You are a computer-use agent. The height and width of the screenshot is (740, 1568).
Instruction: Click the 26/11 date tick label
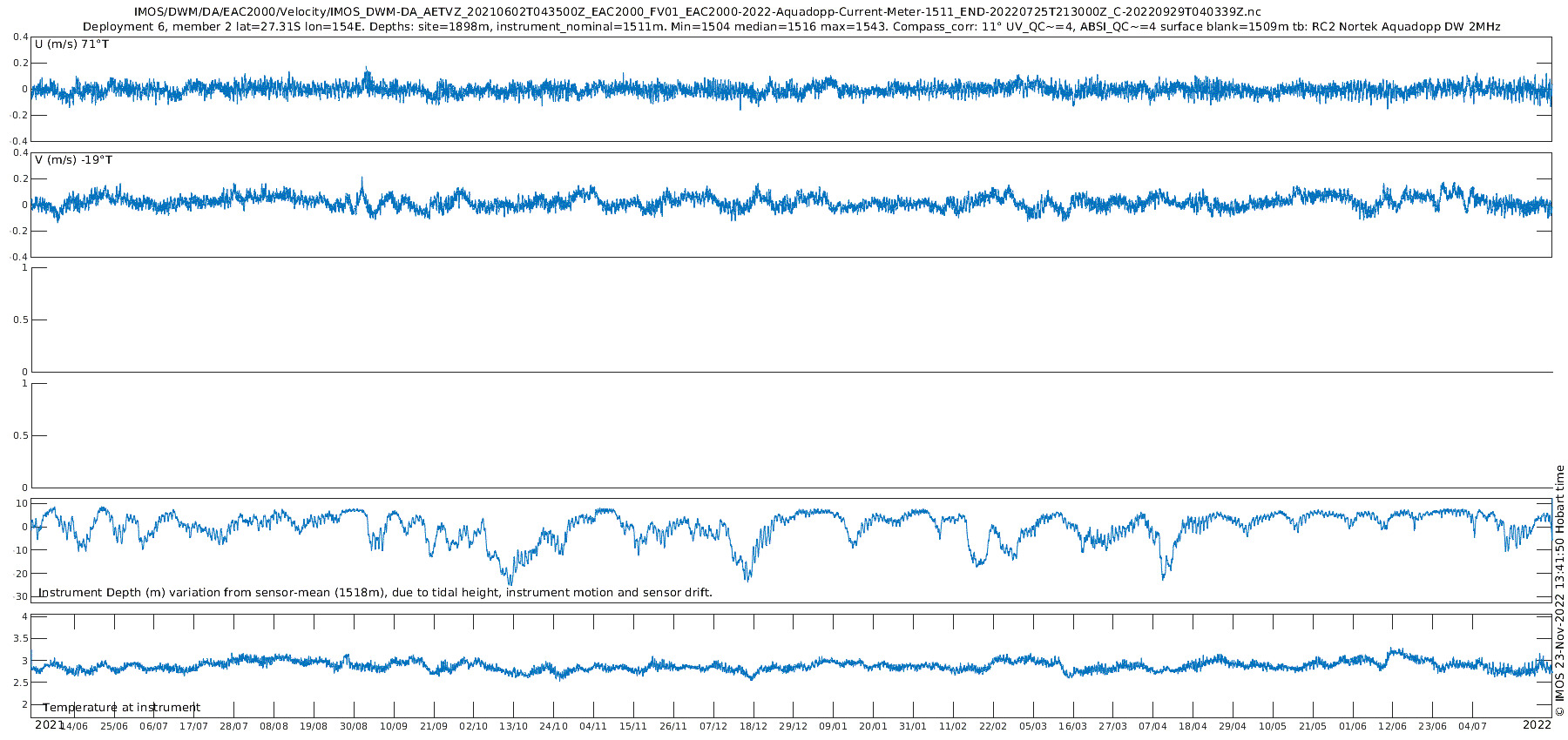[x=673, y=726]
